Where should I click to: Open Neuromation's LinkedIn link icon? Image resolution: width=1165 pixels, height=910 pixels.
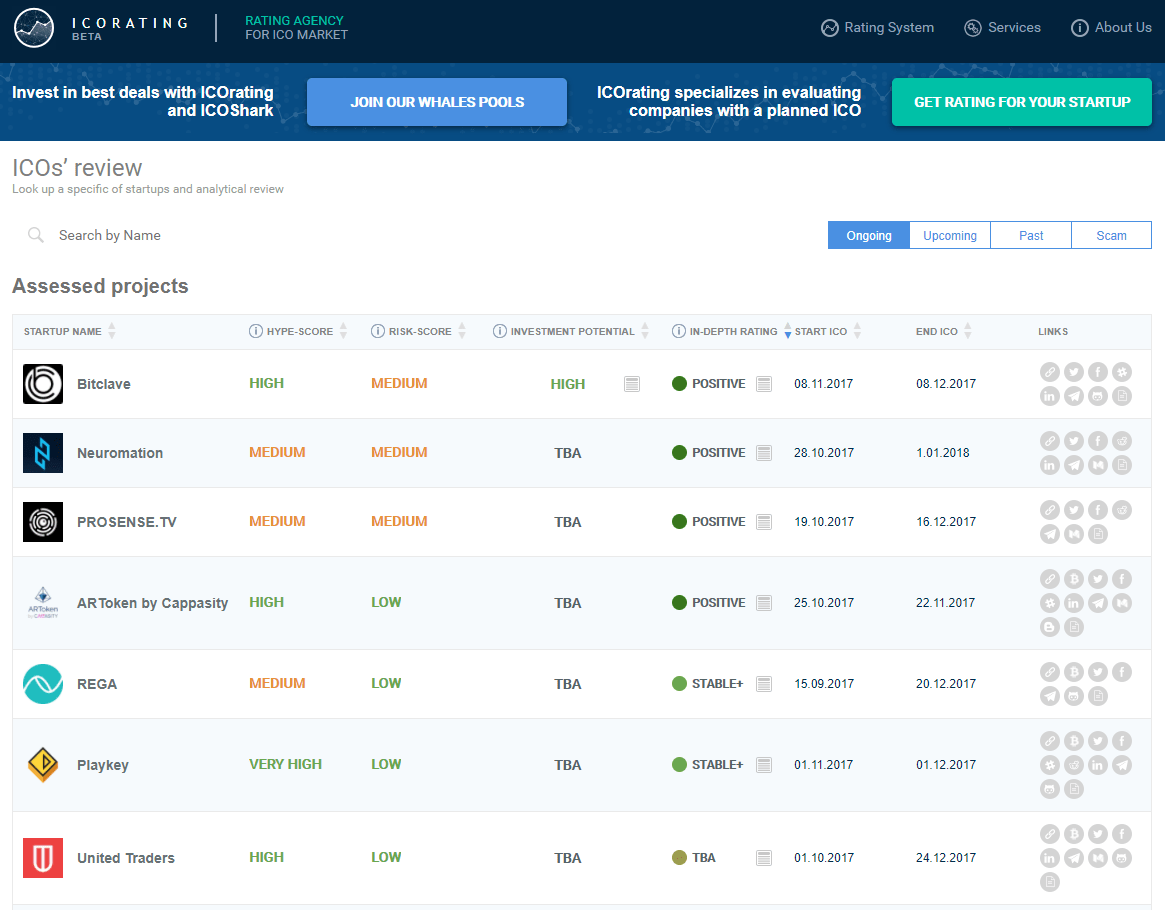(1050, 465)
